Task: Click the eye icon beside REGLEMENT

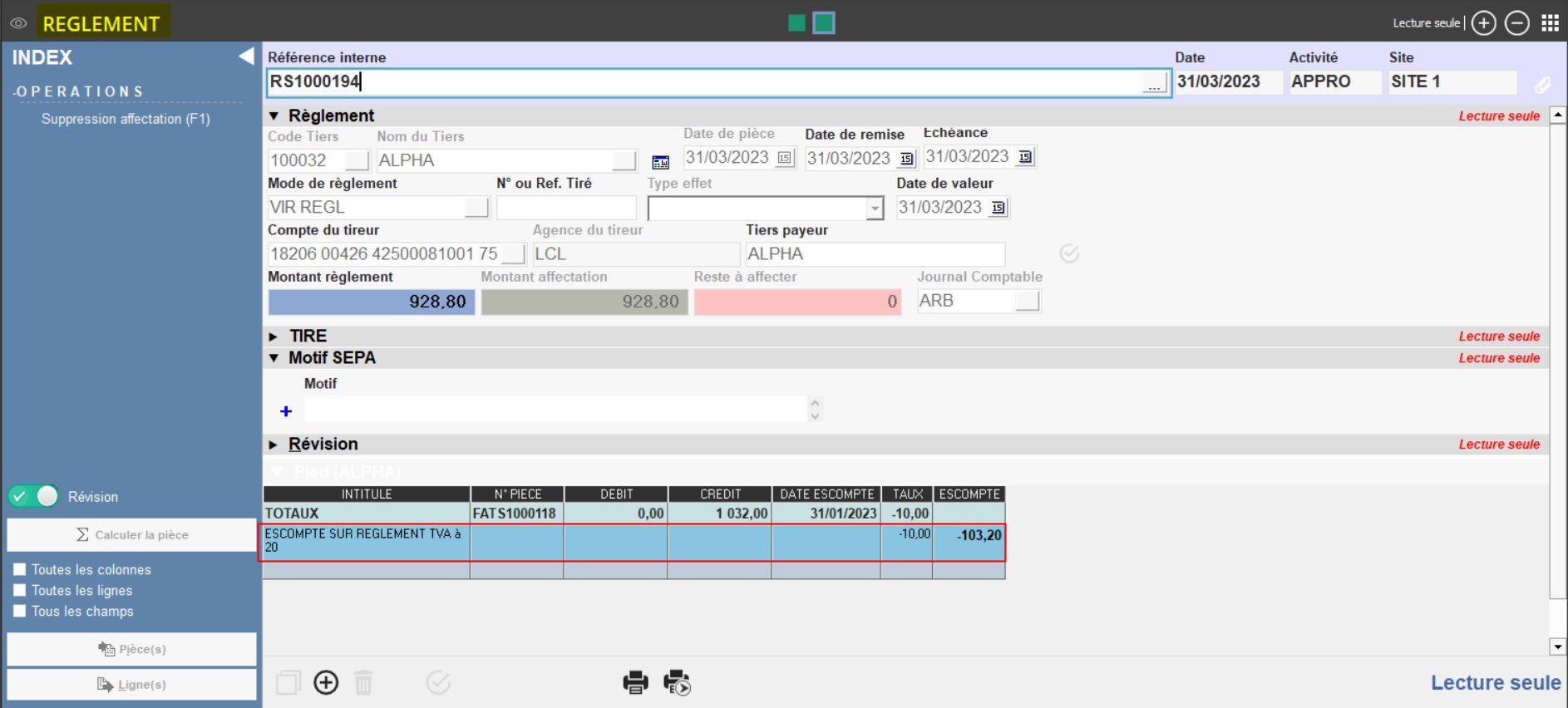Action: click(18, 23)
